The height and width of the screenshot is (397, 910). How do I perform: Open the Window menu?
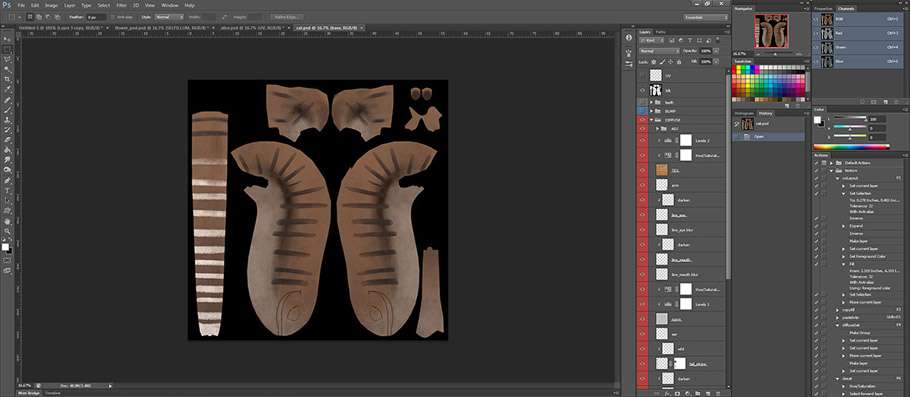point(169,5)
